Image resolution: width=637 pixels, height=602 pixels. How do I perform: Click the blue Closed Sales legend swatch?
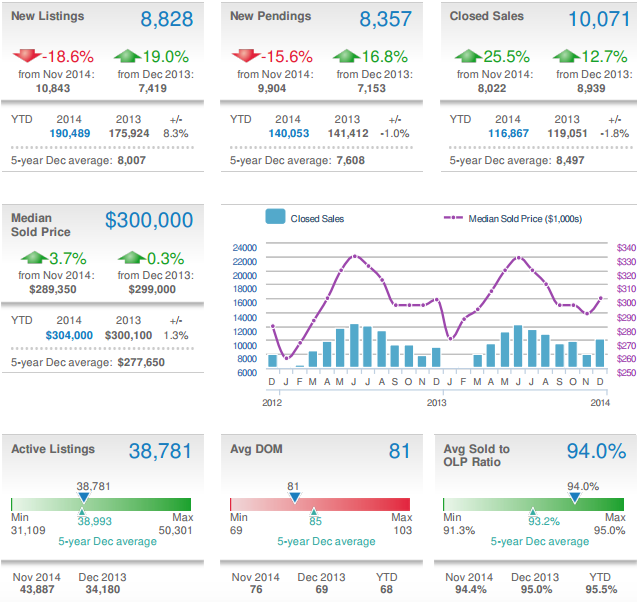(275, 217)
